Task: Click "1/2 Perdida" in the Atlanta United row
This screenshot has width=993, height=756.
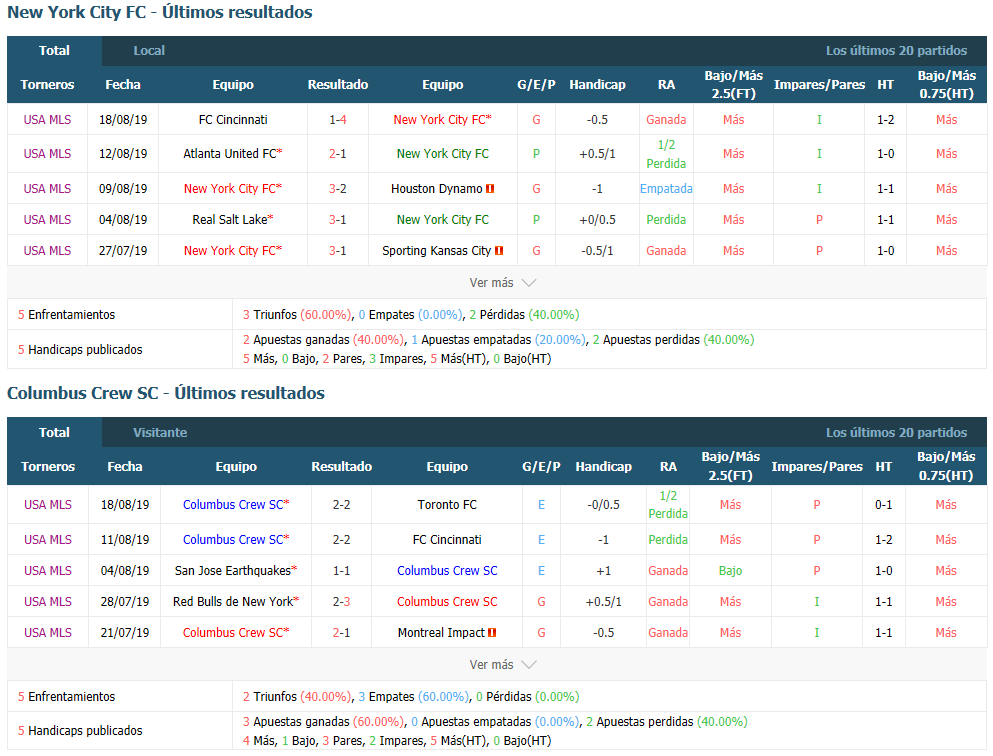Action: [666, 154]
